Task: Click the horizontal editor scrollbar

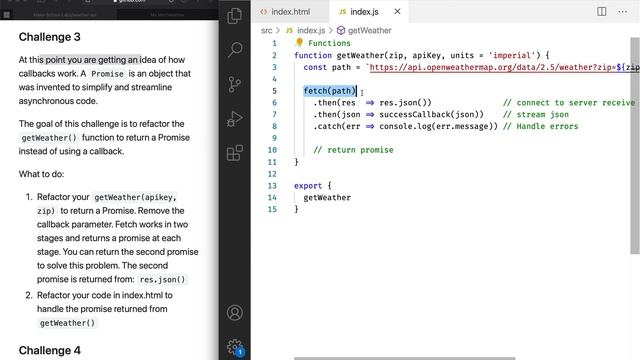Action: [404, 358]
